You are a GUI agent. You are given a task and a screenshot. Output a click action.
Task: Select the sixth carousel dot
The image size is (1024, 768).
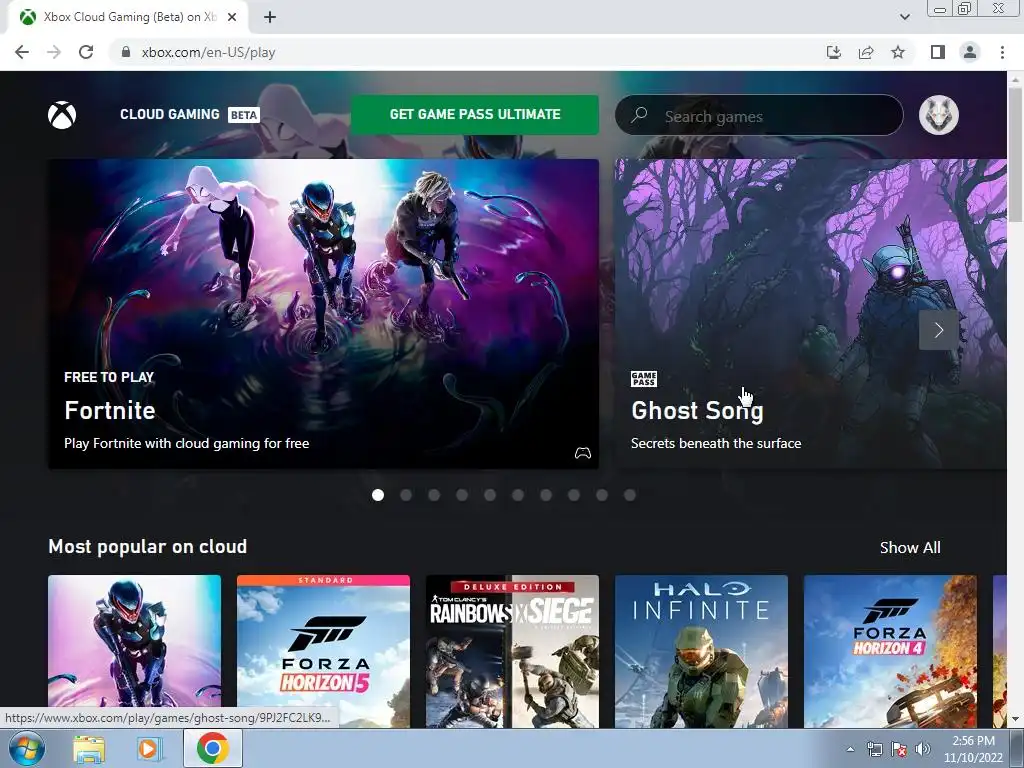pos(518,495)
